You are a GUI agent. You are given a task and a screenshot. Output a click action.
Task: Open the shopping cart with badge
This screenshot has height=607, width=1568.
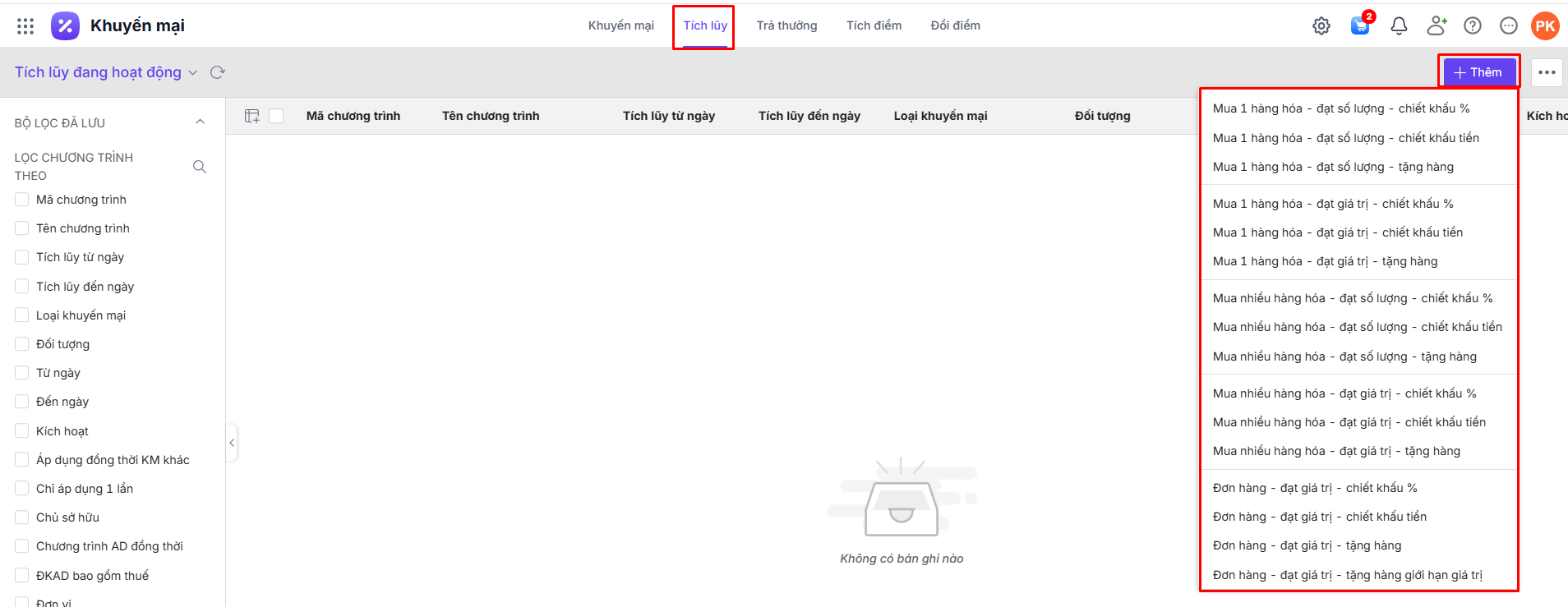tap(1359, 25)
